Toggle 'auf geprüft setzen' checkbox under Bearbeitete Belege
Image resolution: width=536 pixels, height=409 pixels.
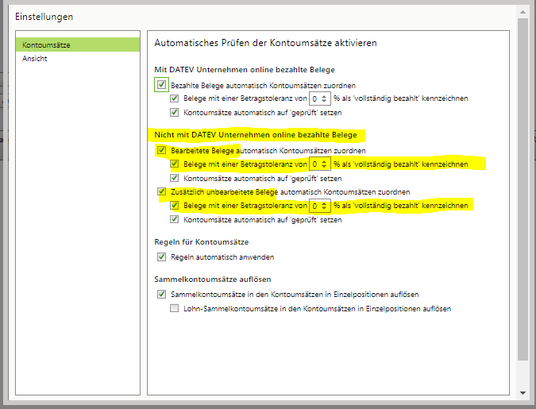tap(174, 178)
